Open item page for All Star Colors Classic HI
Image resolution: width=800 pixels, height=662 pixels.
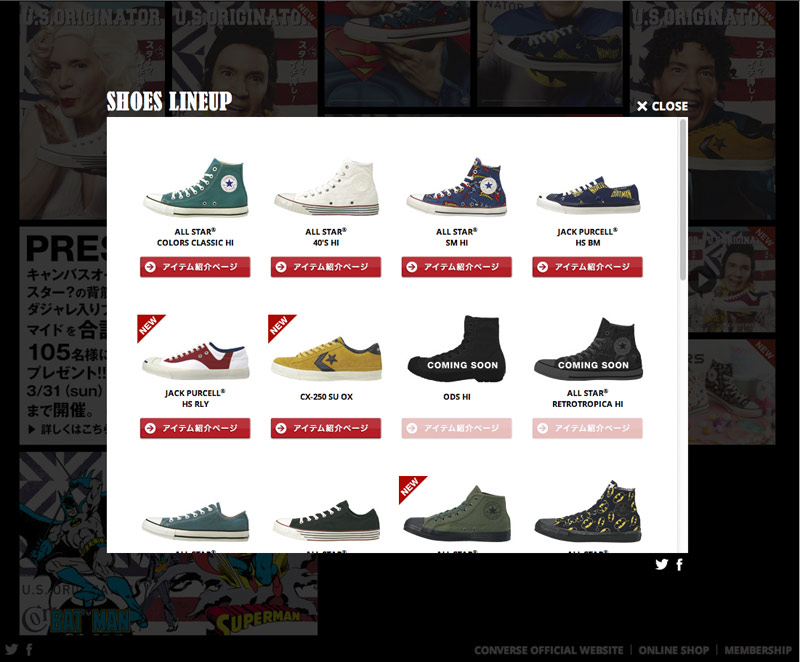pyautogui.click(x=195, y=267)
